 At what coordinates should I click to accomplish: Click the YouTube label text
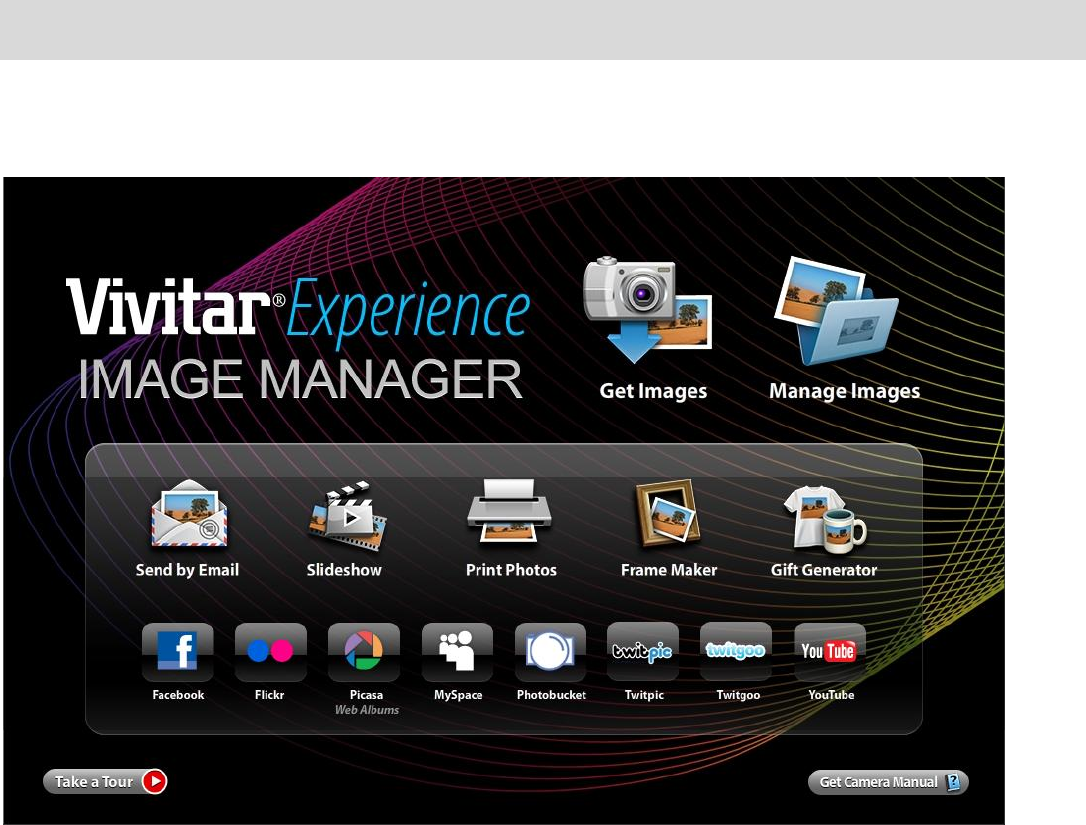click(831, 695)
